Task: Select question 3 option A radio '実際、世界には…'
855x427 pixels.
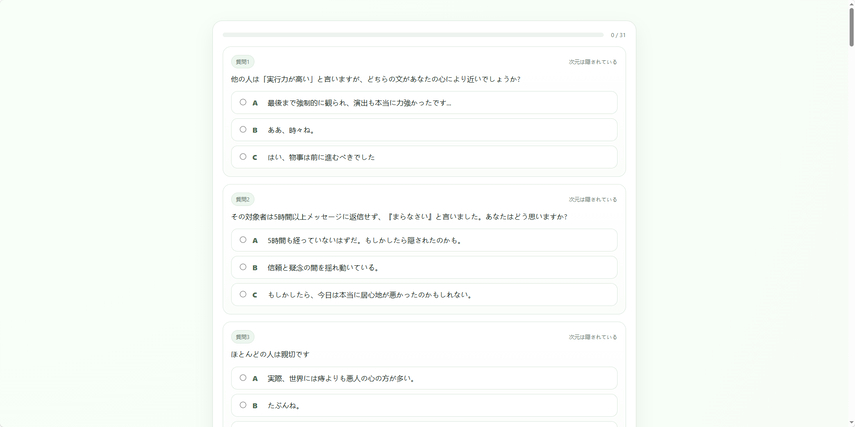Action: coord(243,377)
